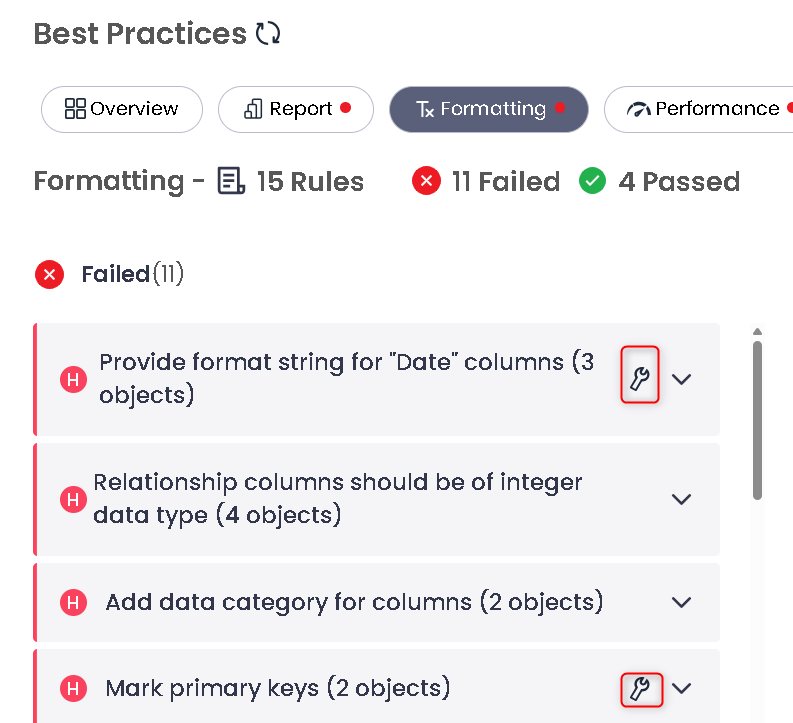Expand the Relationship columns integer type rule

pyautogui.click(x=682, y=499)
